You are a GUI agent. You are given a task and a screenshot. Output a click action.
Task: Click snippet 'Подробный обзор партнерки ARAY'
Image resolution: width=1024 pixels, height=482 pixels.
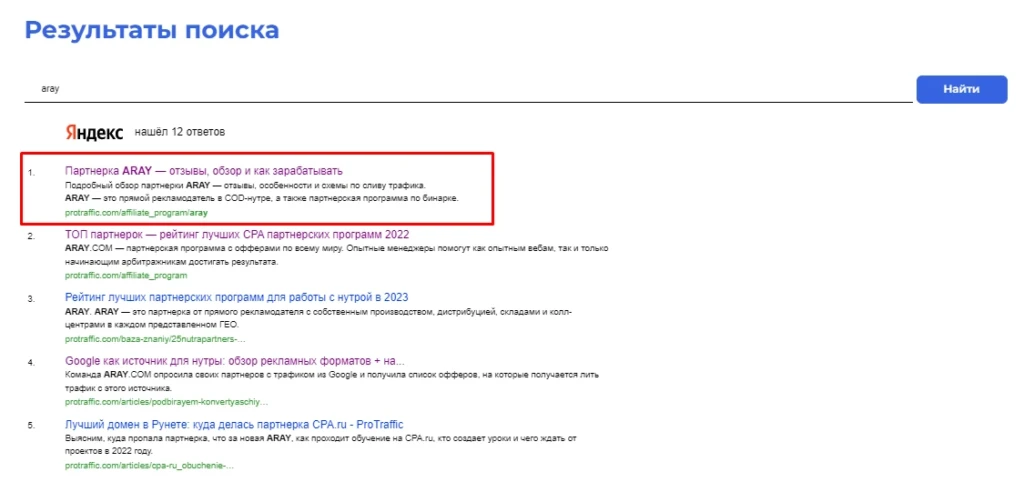tap(245, 185)
